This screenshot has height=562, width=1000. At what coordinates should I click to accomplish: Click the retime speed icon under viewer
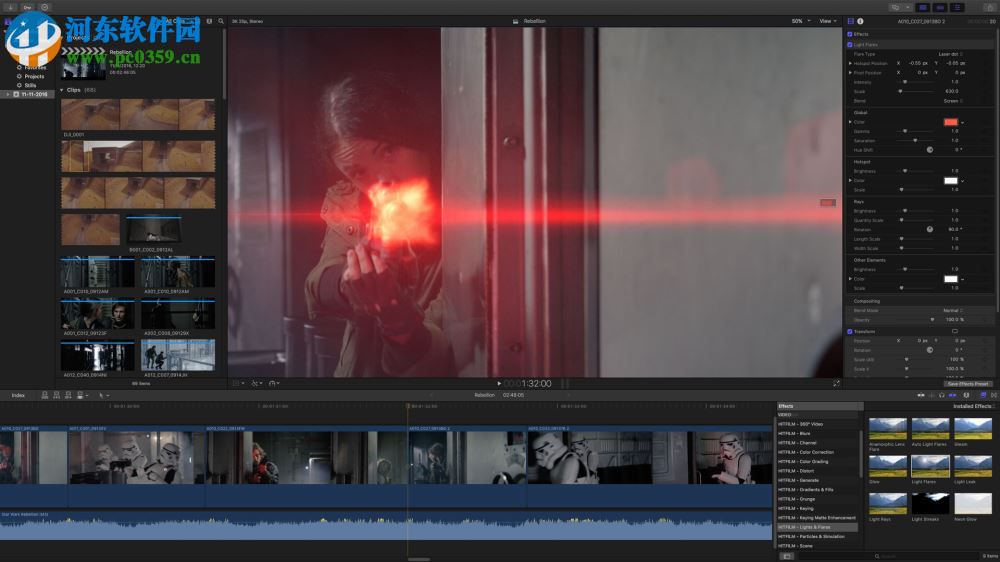(273, 383)
